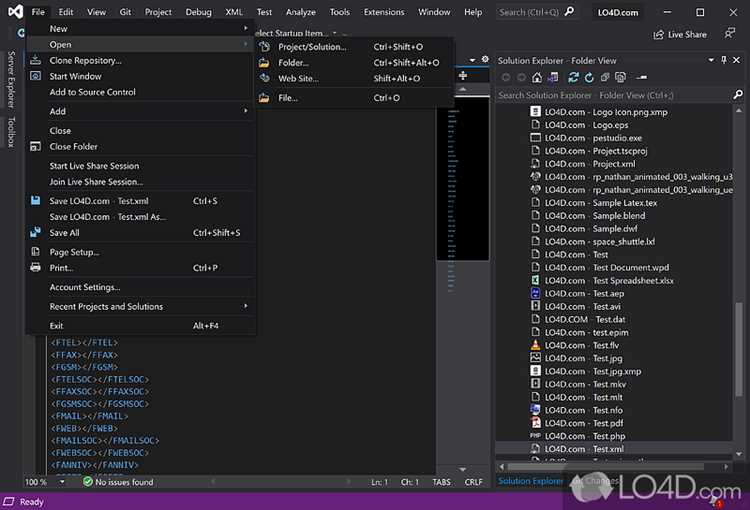
Task: Click the Save floppy disk icon
Action: (x=35, y=200)
